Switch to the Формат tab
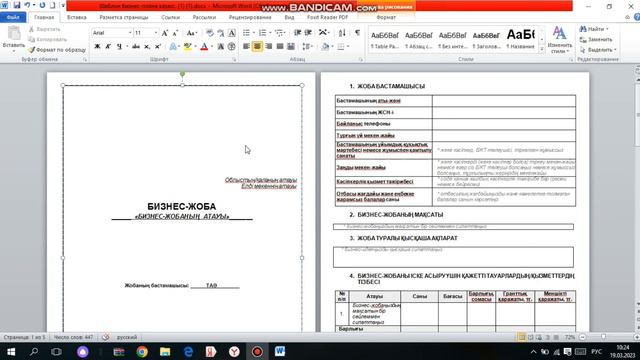 point(386,17)
